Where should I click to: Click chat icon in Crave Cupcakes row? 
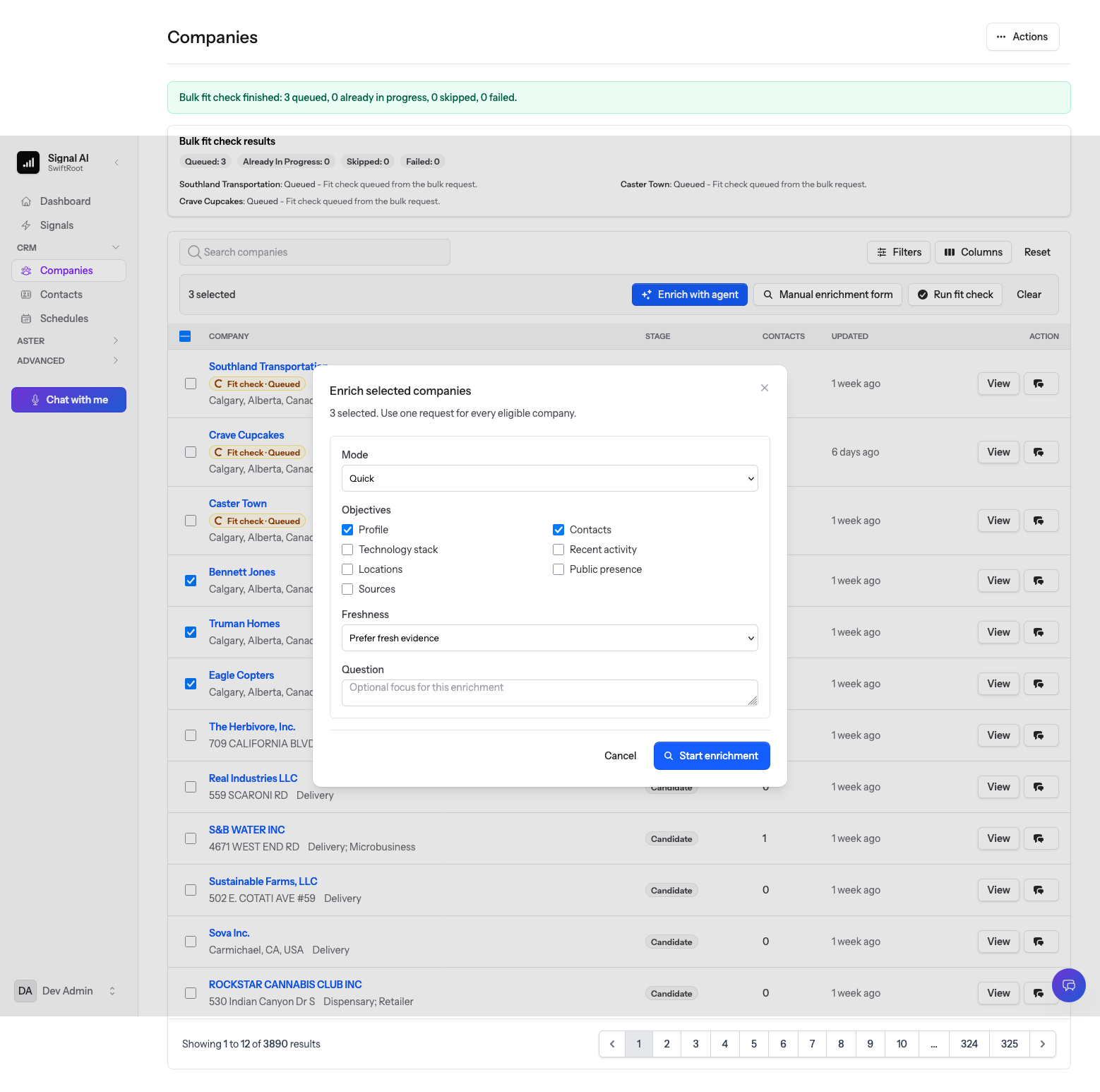(1041, 452)
